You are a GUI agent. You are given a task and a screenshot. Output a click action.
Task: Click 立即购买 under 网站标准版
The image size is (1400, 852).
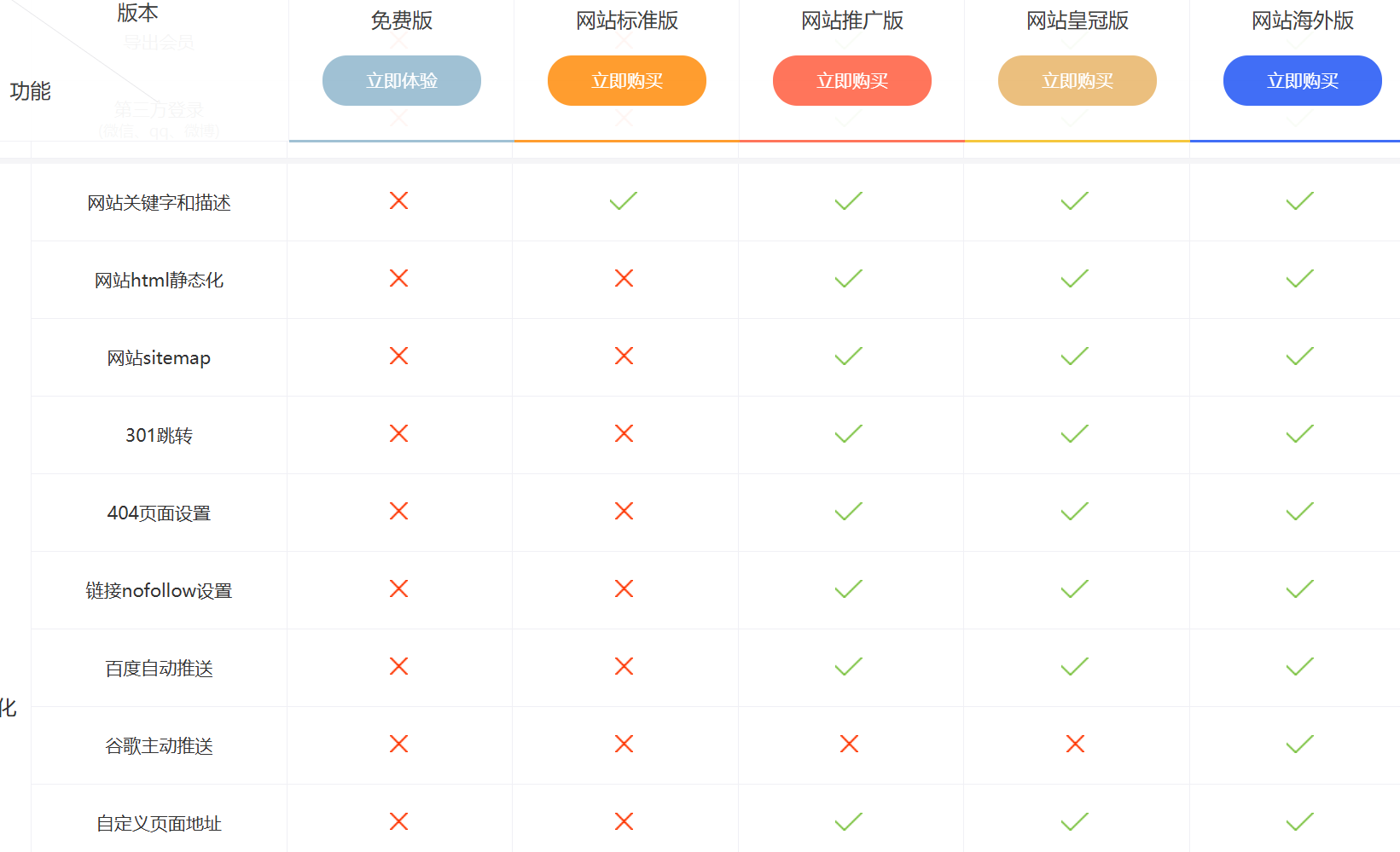pyautogui.click(x=626, y=81)
